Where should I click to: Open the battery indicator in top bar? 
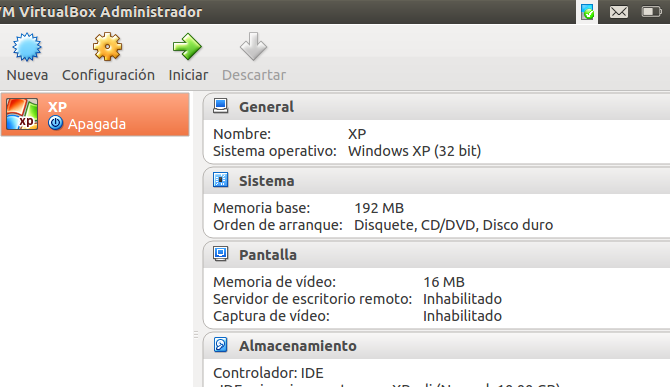[652, 12]
